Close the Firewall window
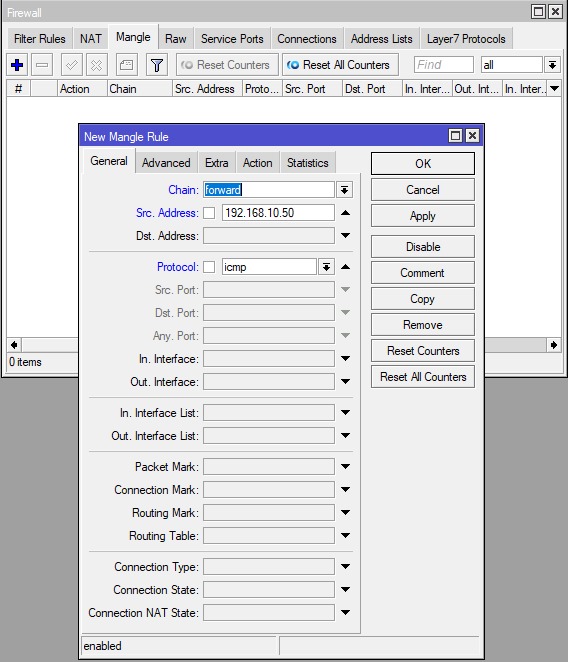Viewport: 568px width, 662px height. pos(555,11)
